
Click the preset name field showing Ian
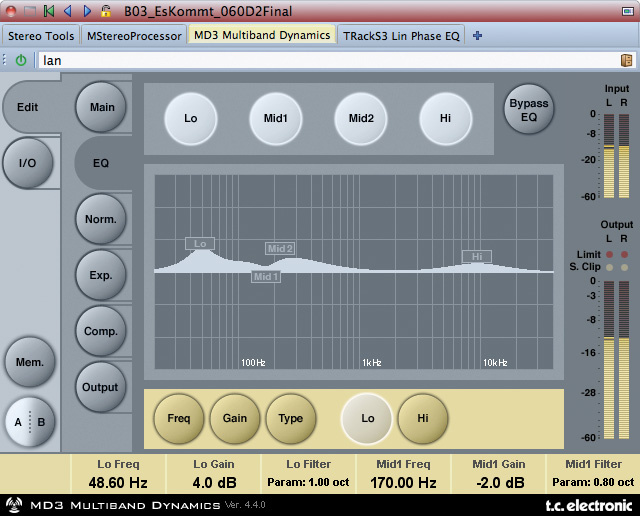point(329,60)
